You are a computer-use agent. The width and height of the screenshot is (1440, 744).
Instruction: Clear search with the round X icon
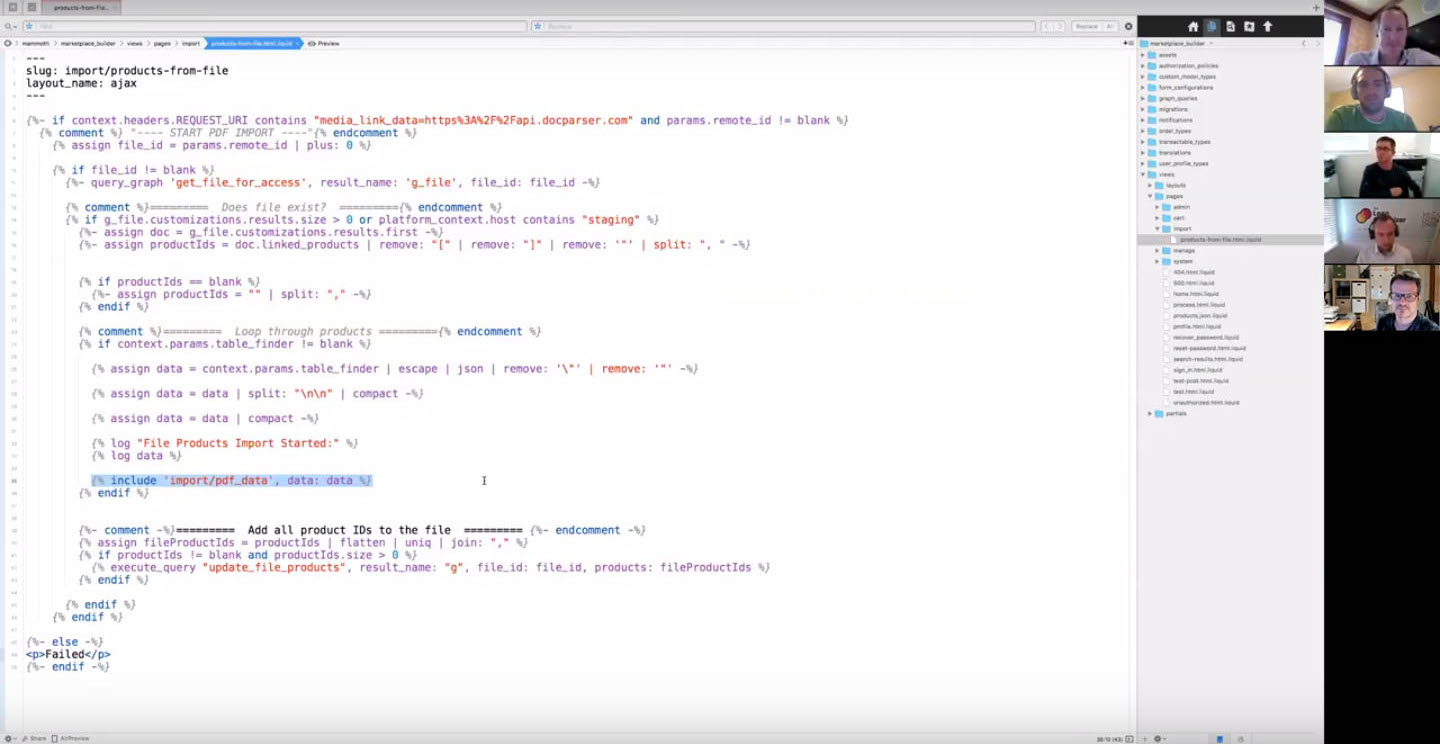1129,27
